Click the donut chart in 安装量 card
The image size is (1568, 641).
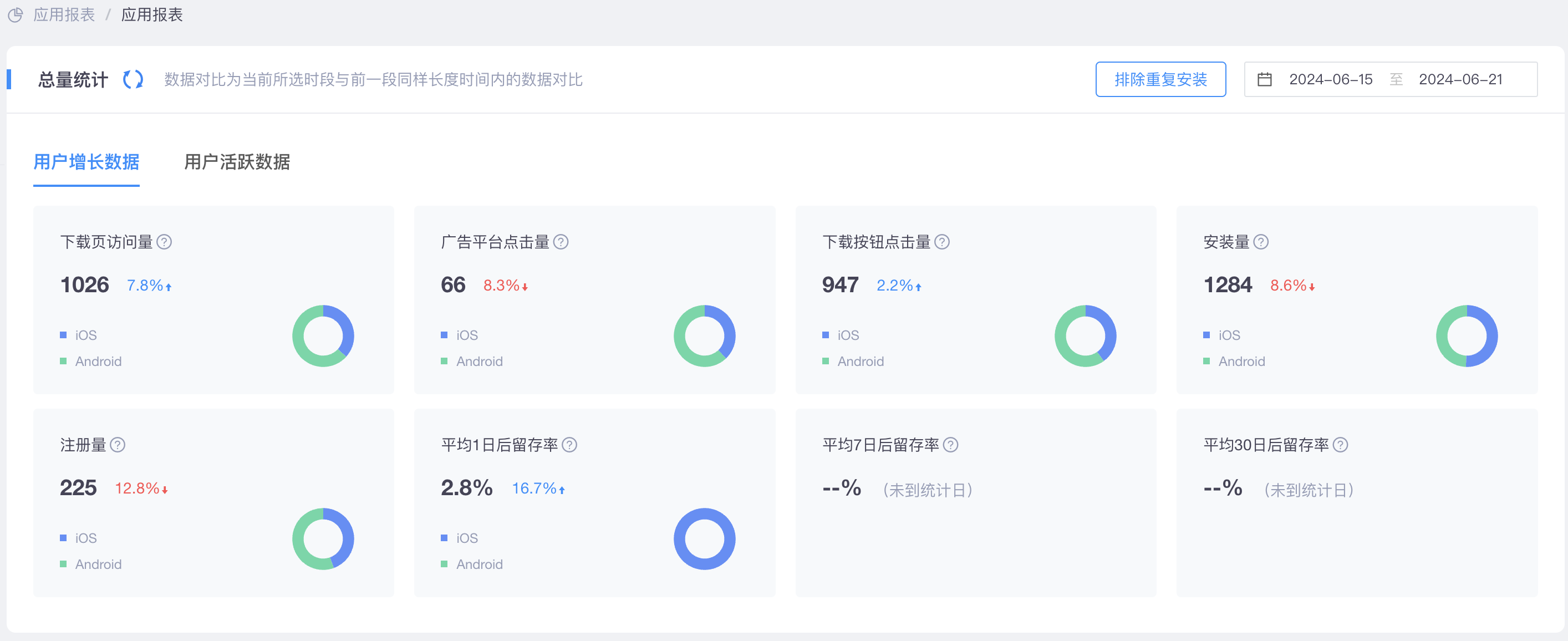[1467, 335]
